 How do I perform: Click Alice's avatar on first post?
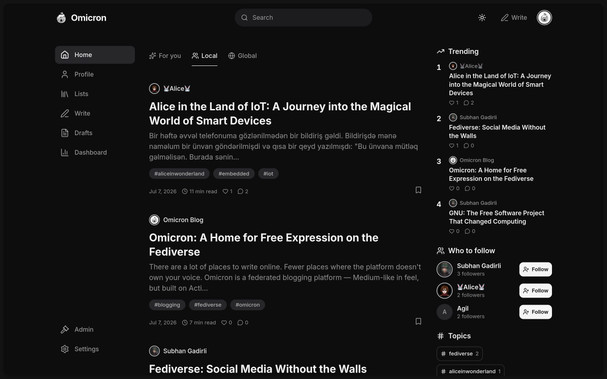click(154, 89)
